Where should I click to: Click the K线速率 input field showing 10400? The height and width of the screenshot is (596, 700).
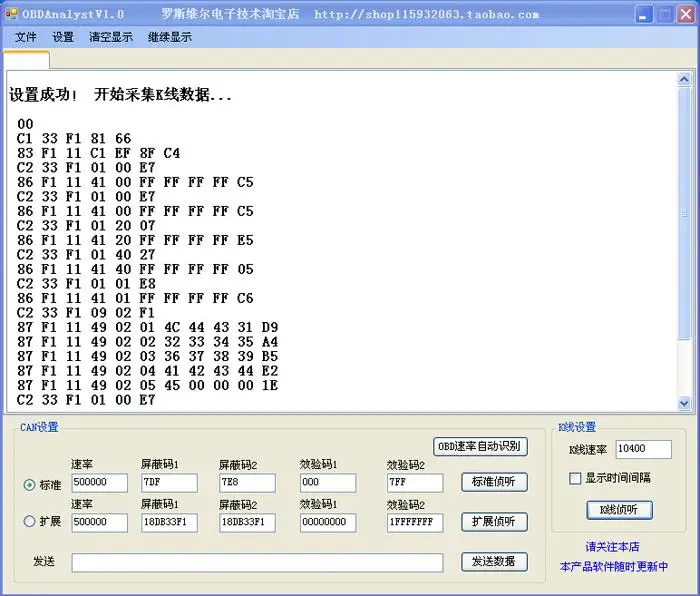(x=643, y=449)
